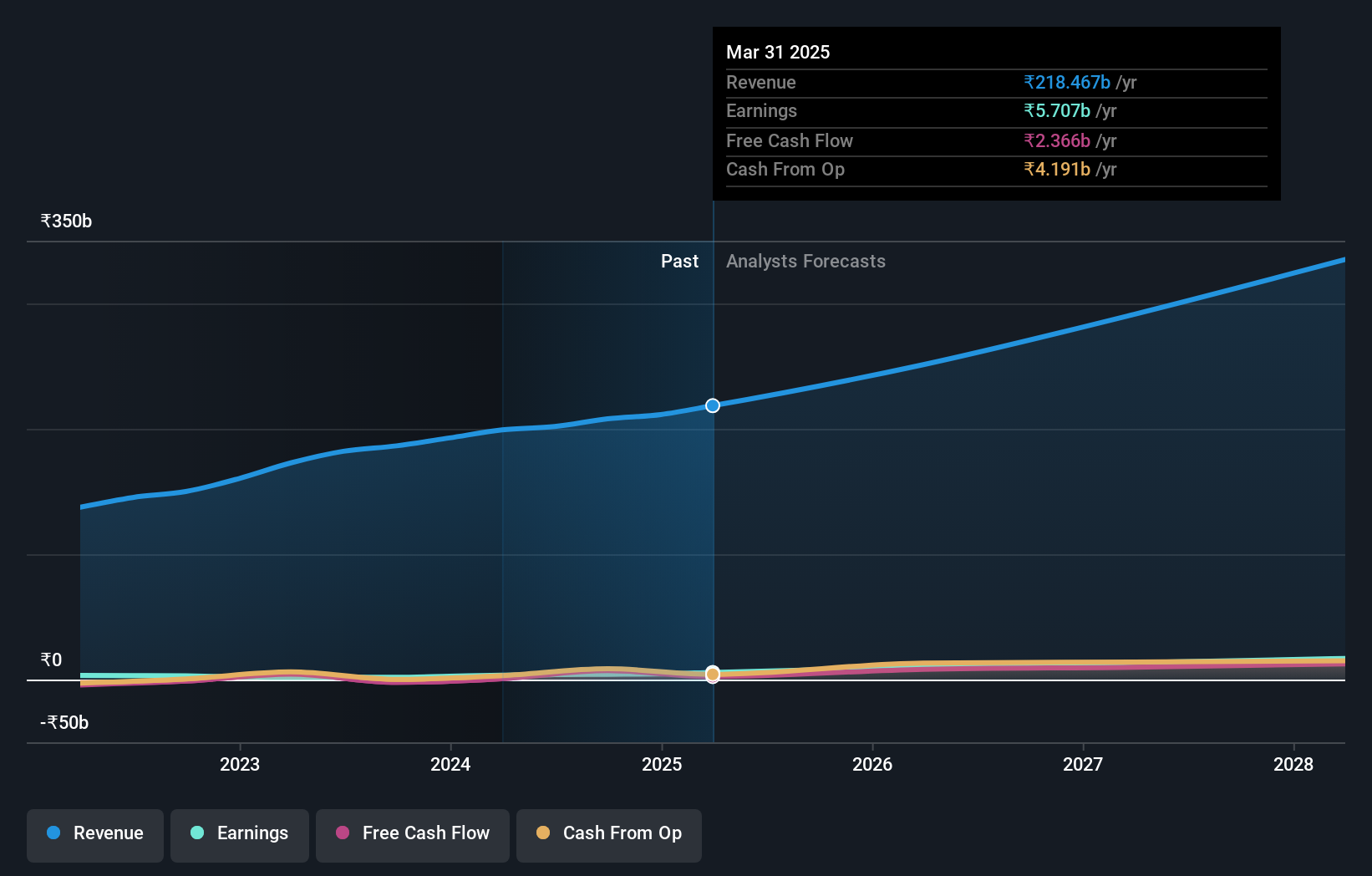
Task: Click the 2023 x-axis label
Action: coord(240,764)
